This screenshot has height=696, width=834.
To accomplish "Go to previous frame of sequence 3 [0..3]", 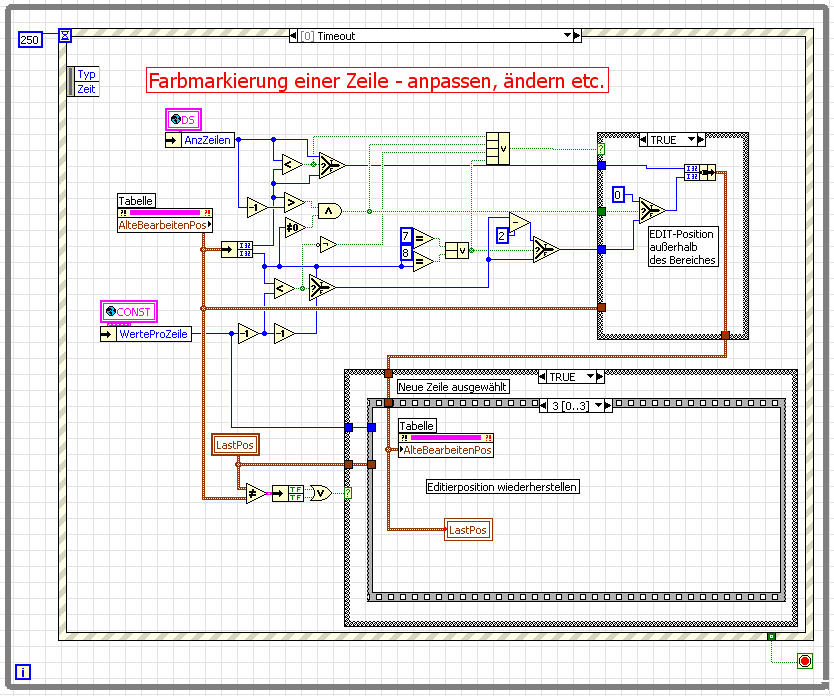I will pyautogui.click(x=543, y=406).
